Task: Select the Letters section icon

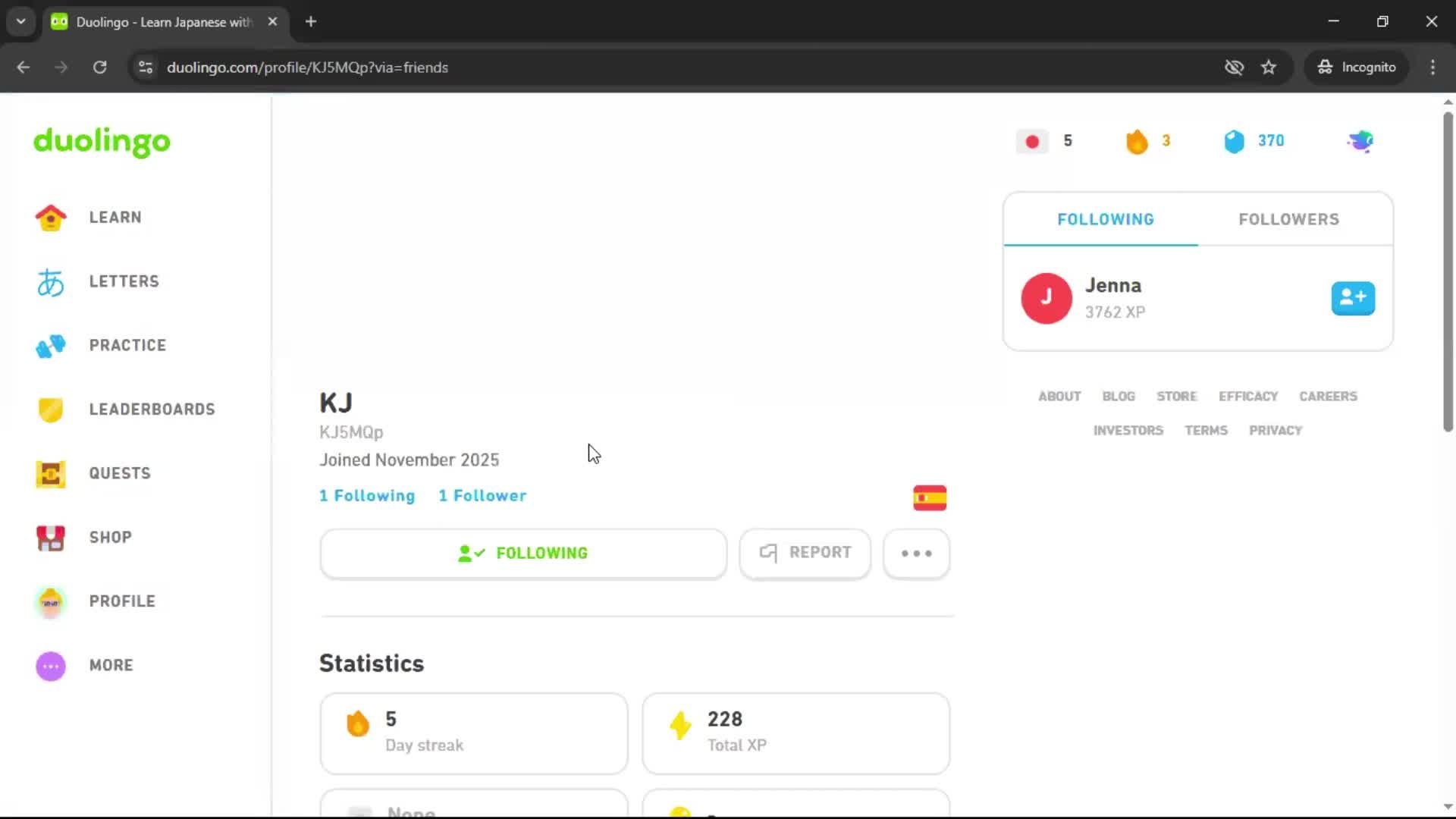Action: 50,282
